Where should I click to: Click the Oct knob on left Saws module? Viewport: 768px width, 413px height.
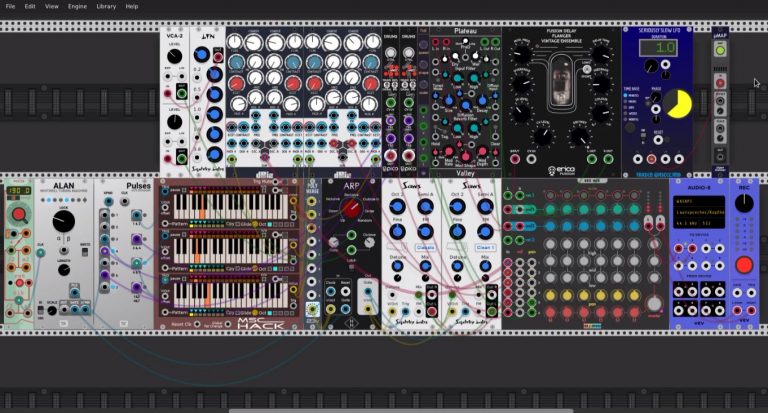tap(397, 207)
